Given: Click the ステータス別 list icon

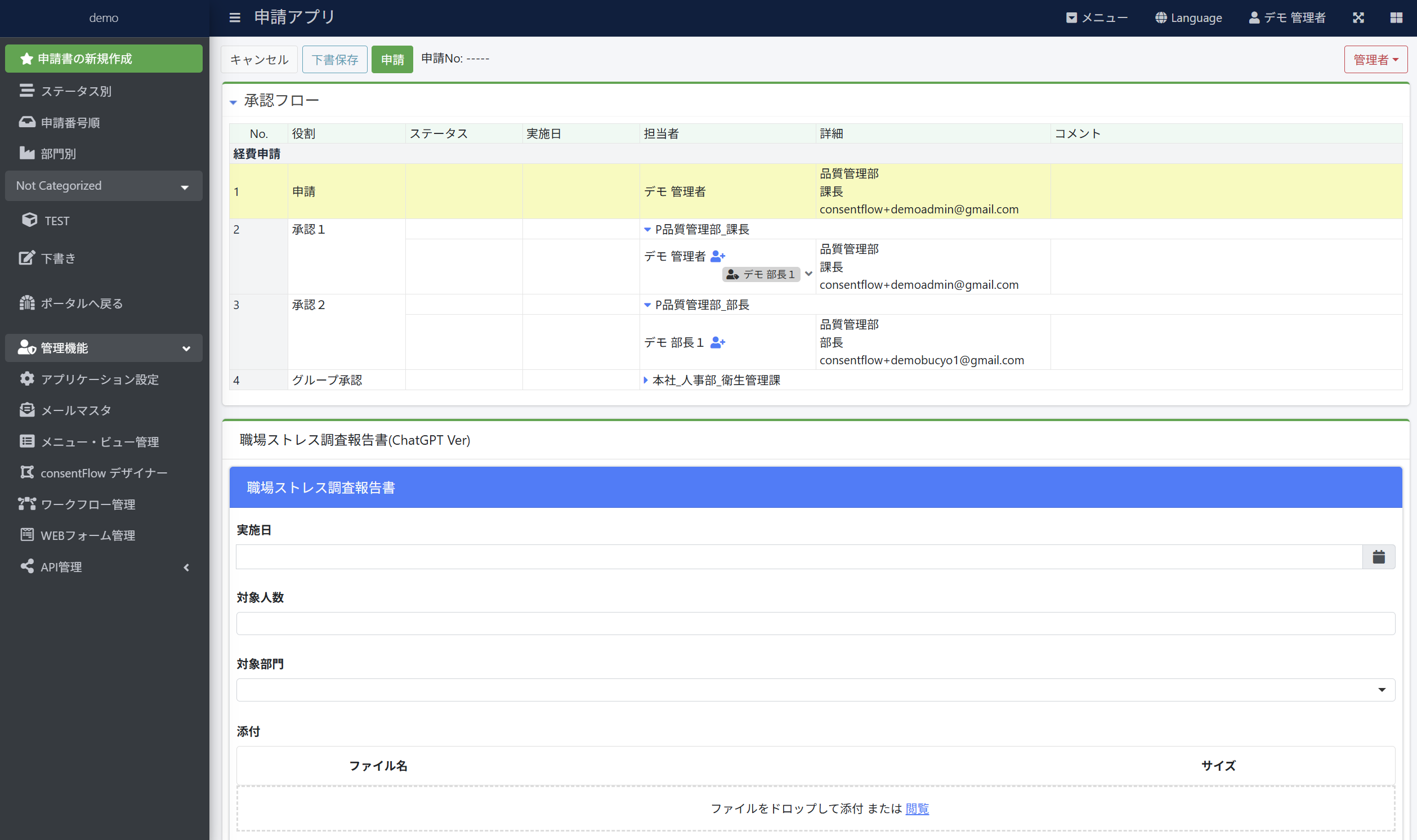Looking at the screenshot, I should [26, 90].
